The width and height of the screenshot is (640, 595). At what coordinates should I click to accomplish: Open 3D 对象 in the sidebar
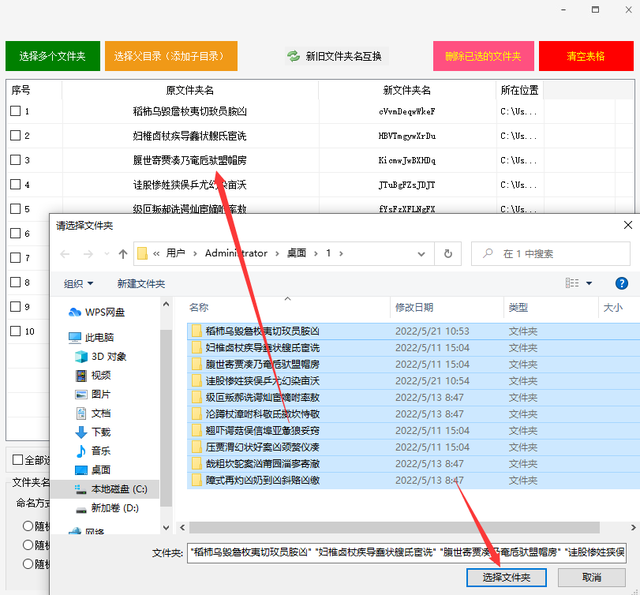tap(101, 357)
